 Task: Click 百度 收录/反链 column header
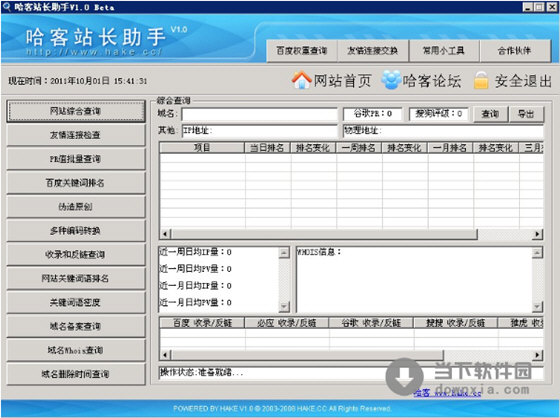(x=202, y=323)
